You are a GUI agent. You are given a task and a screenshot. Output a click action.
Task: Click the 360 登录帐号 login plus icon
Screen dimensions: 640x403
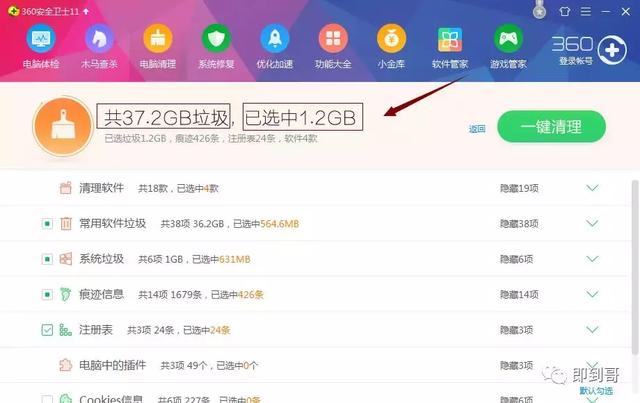(611, 50)
